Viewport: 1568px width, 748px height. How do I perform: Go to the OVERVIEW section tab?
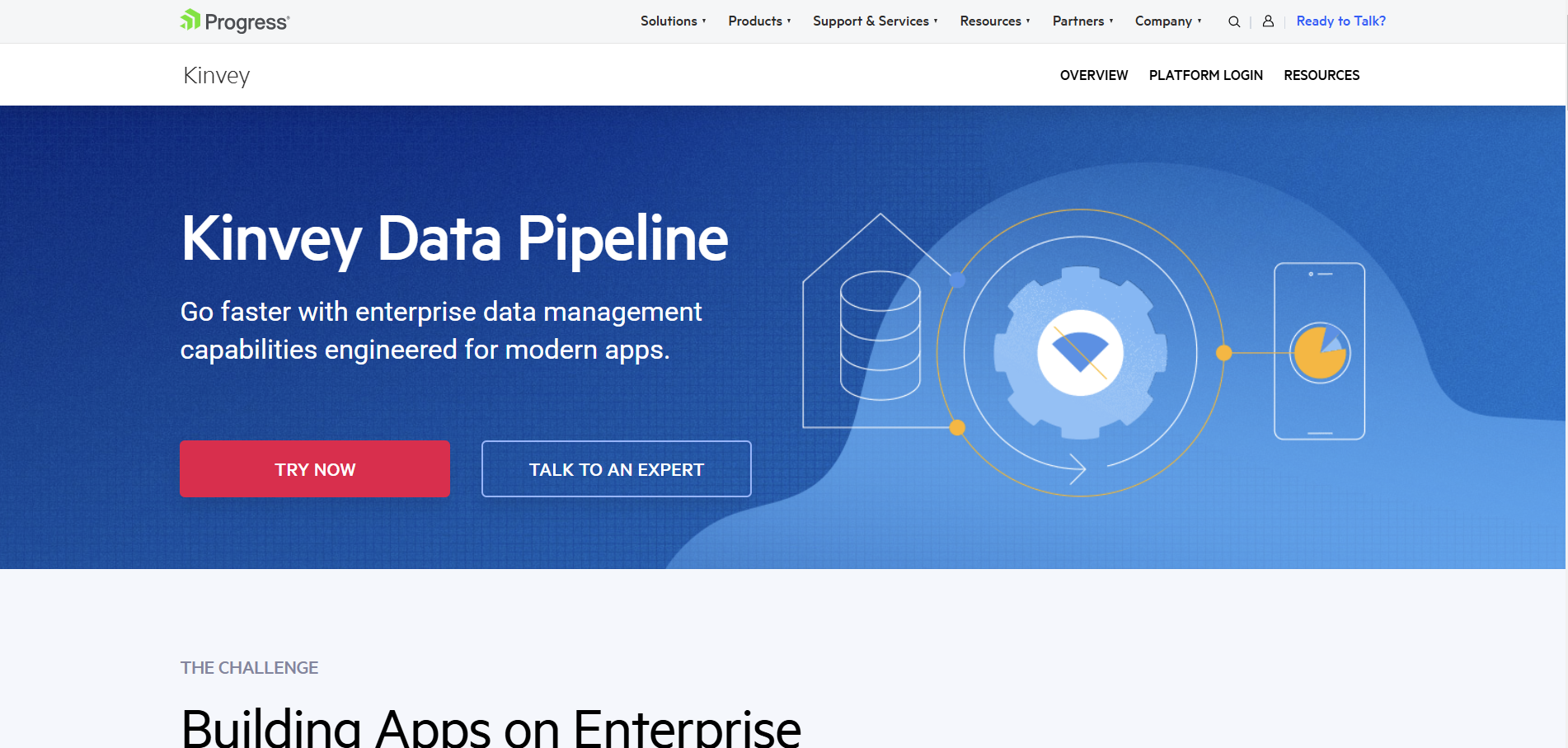tap(1094, 75)
